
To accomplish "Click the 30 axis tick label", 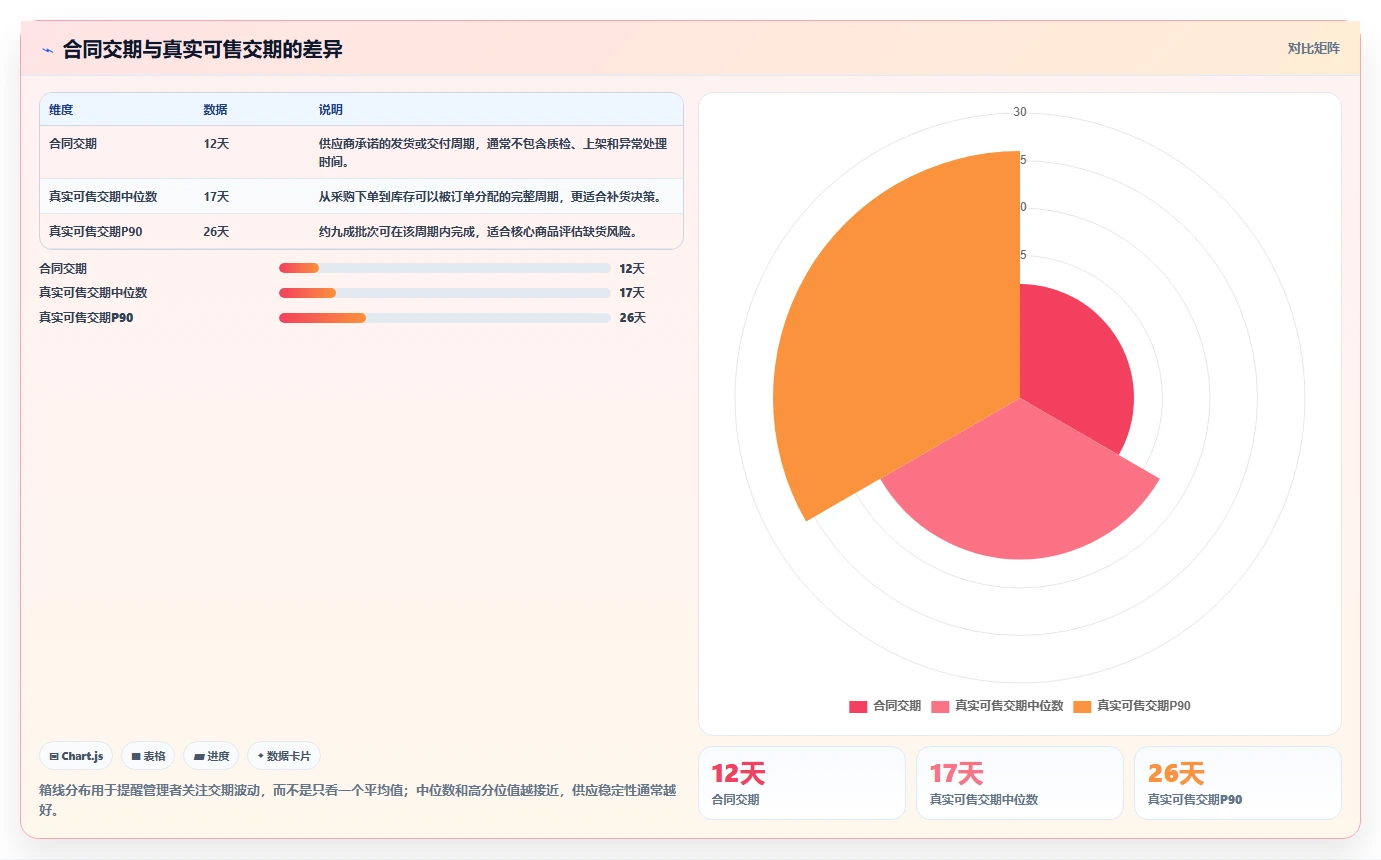I will click(x=1020, y=112).
